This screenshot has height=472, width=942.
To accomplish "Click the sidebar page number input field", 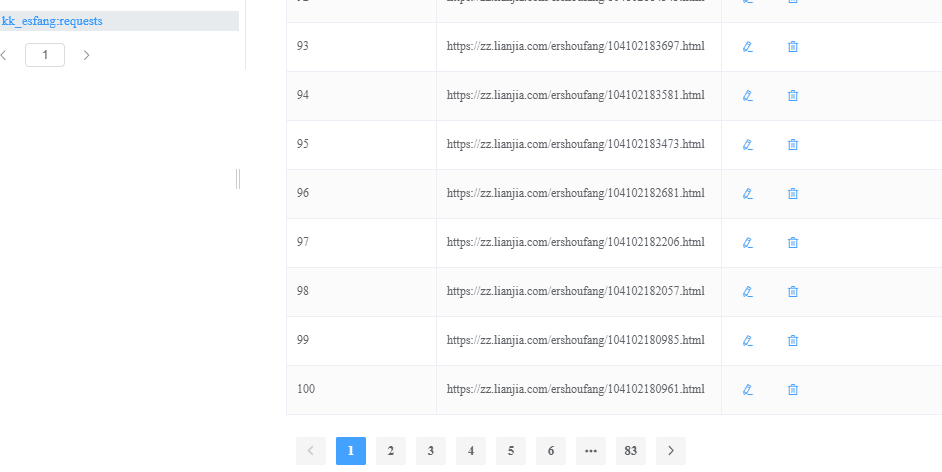I will [45, 55].
